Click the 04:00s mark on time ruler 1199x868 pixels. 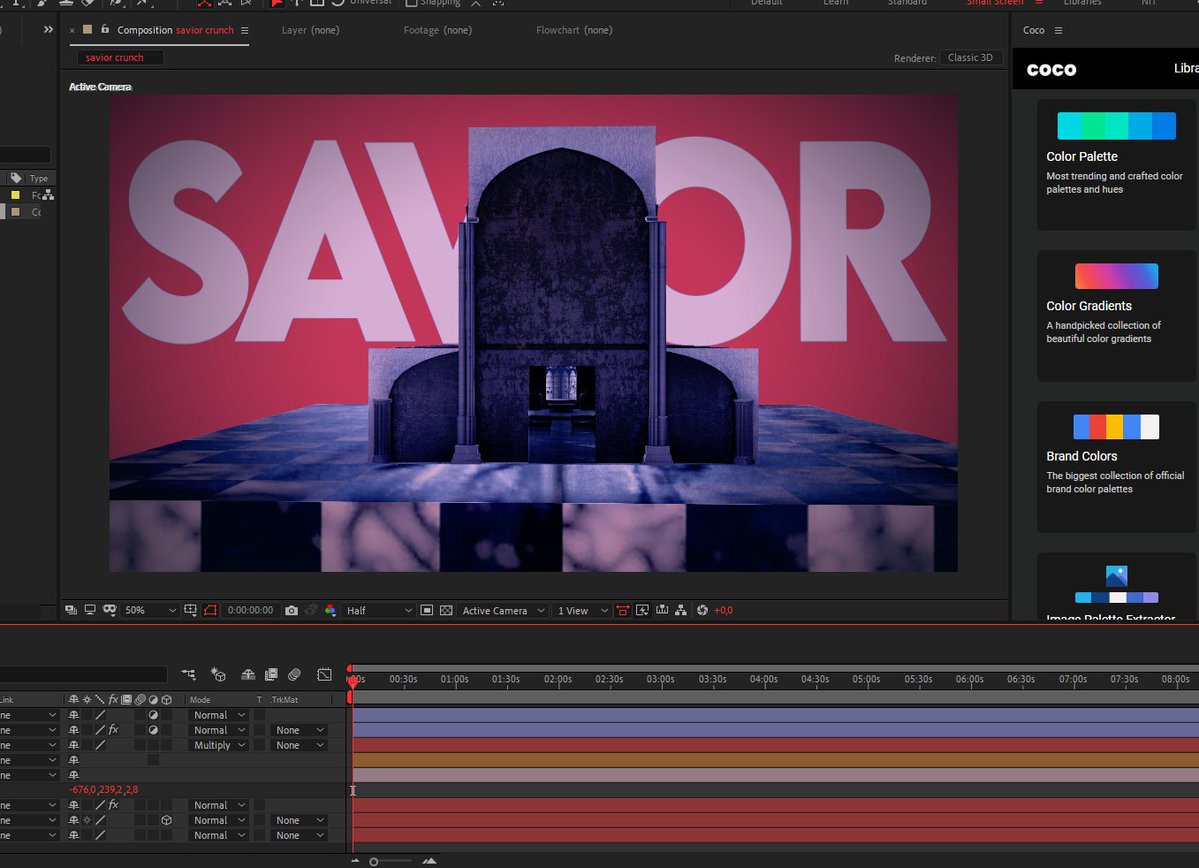click(x=763, y=679)
